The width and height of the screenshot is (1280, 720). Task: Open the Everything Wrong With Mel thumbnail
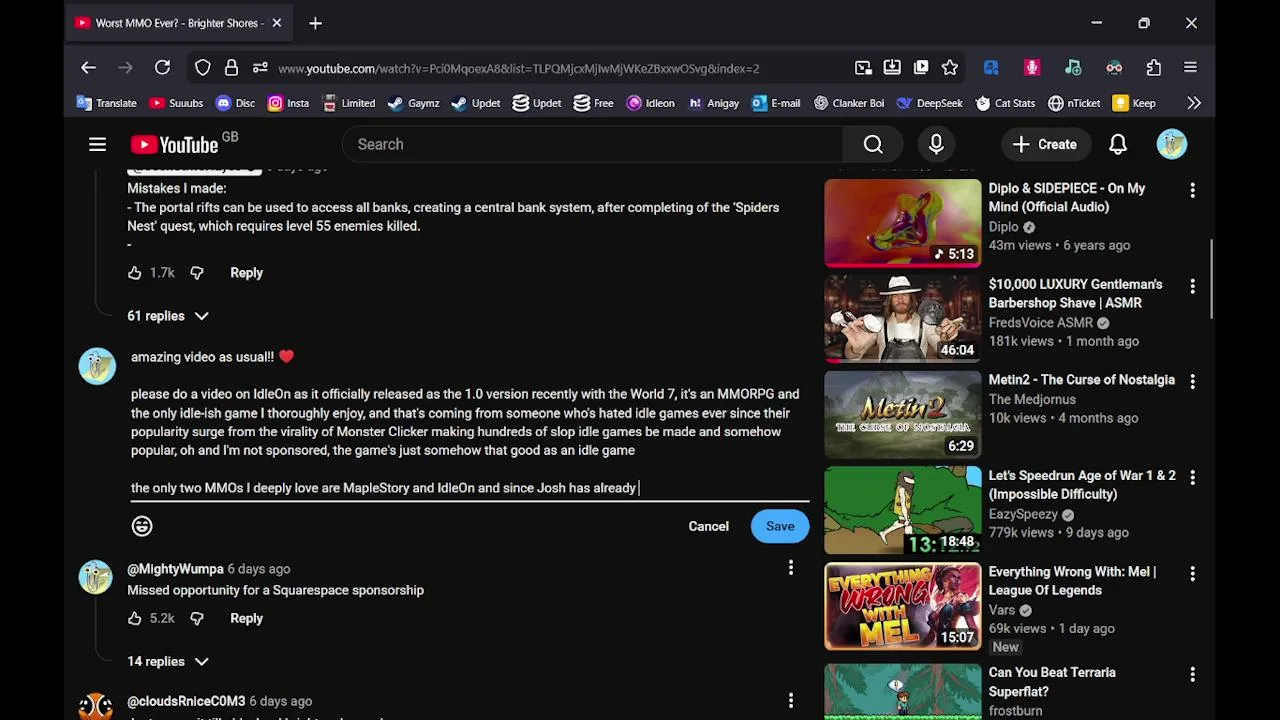[x=902, y=607]
